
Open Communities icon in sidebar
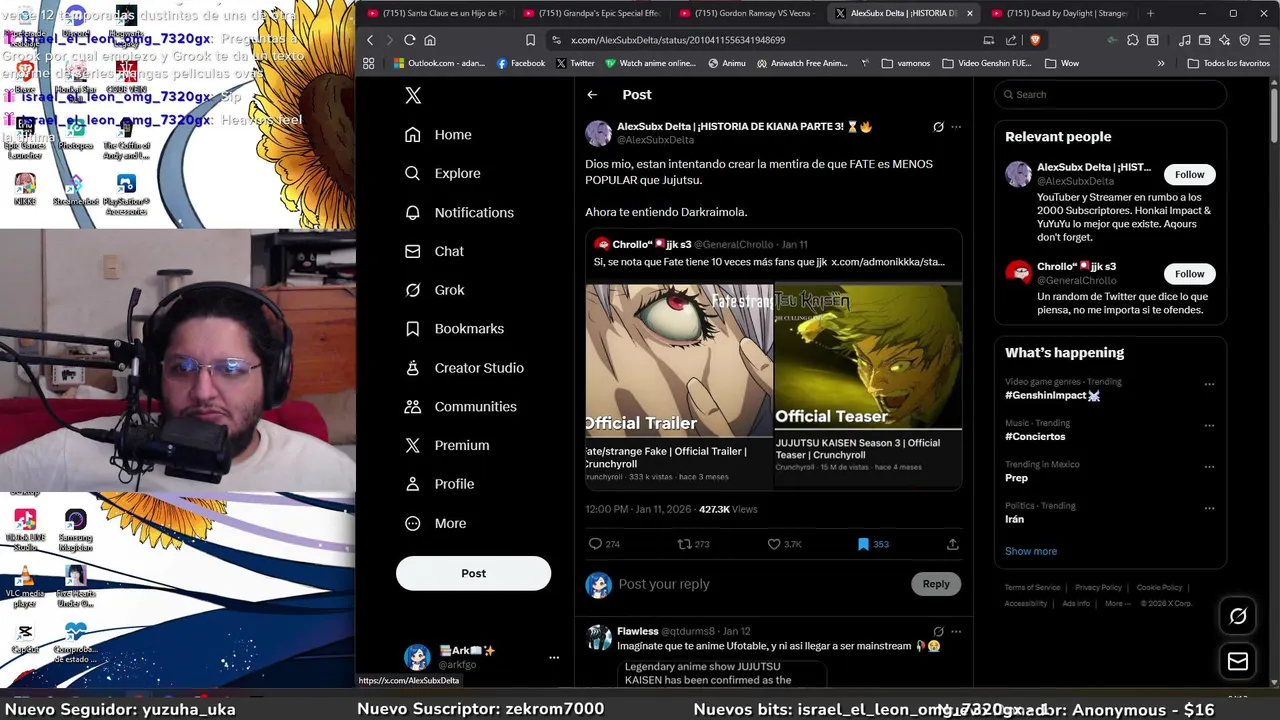pyautogui.click(x=412, y=406)
